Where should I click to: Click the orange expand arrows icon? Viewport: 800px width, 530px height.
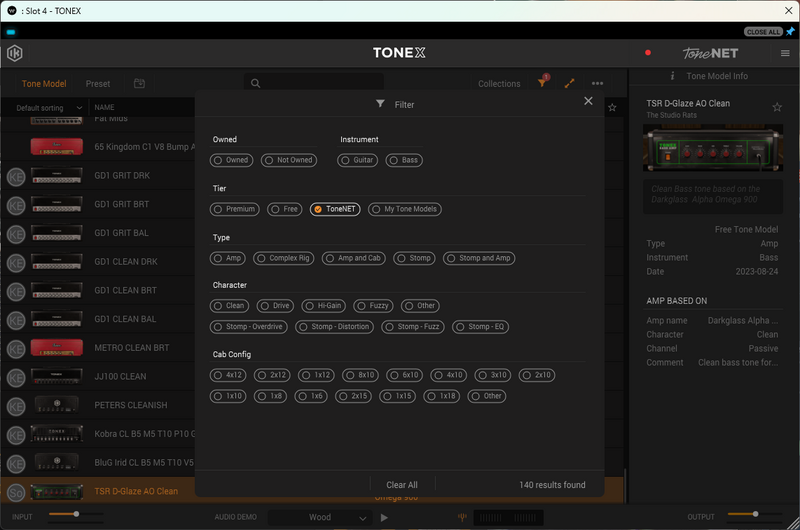coord(569,83)
